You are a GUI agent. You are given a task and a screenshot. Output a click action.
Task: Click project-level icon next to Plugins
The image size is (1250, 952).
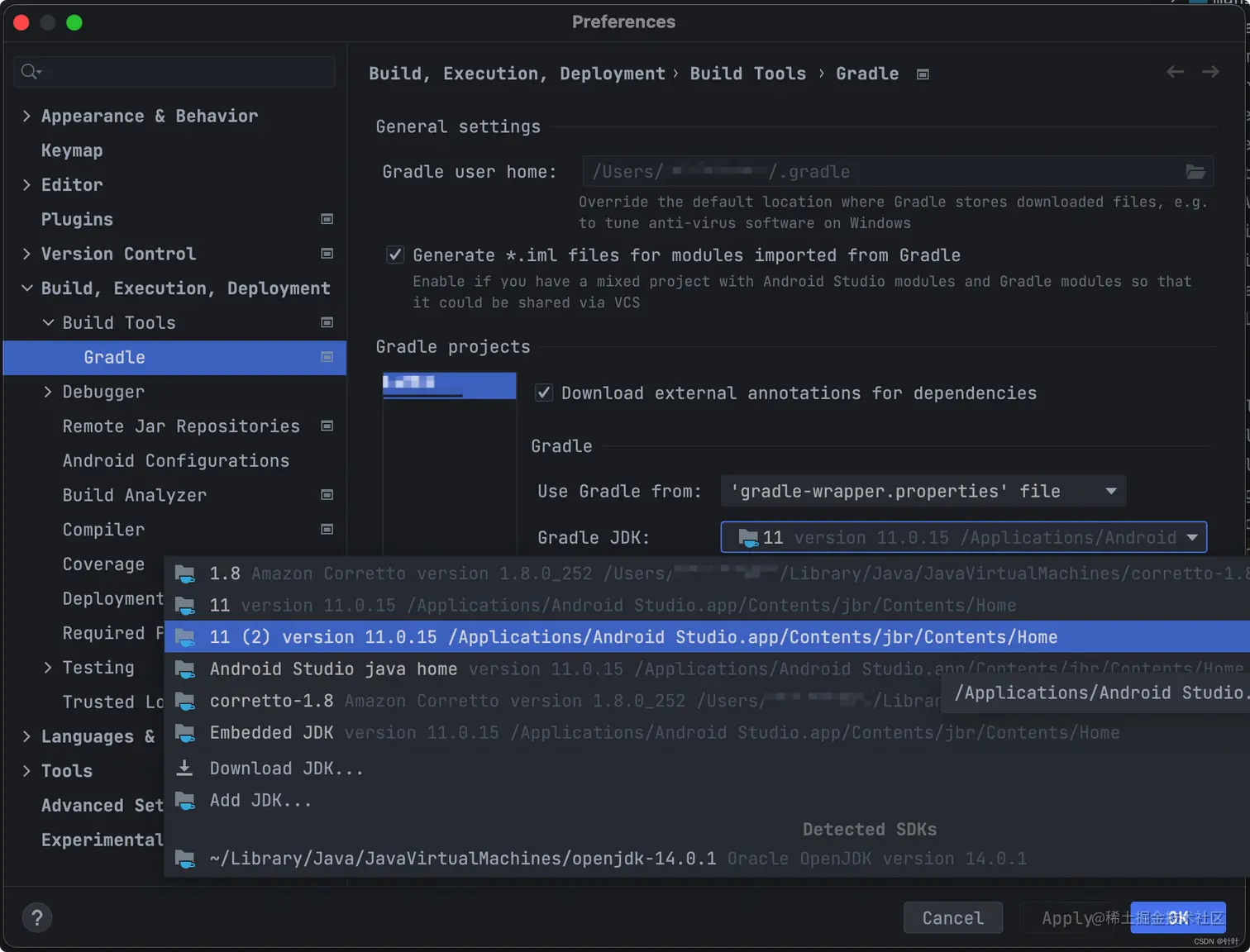click(327, 219)
